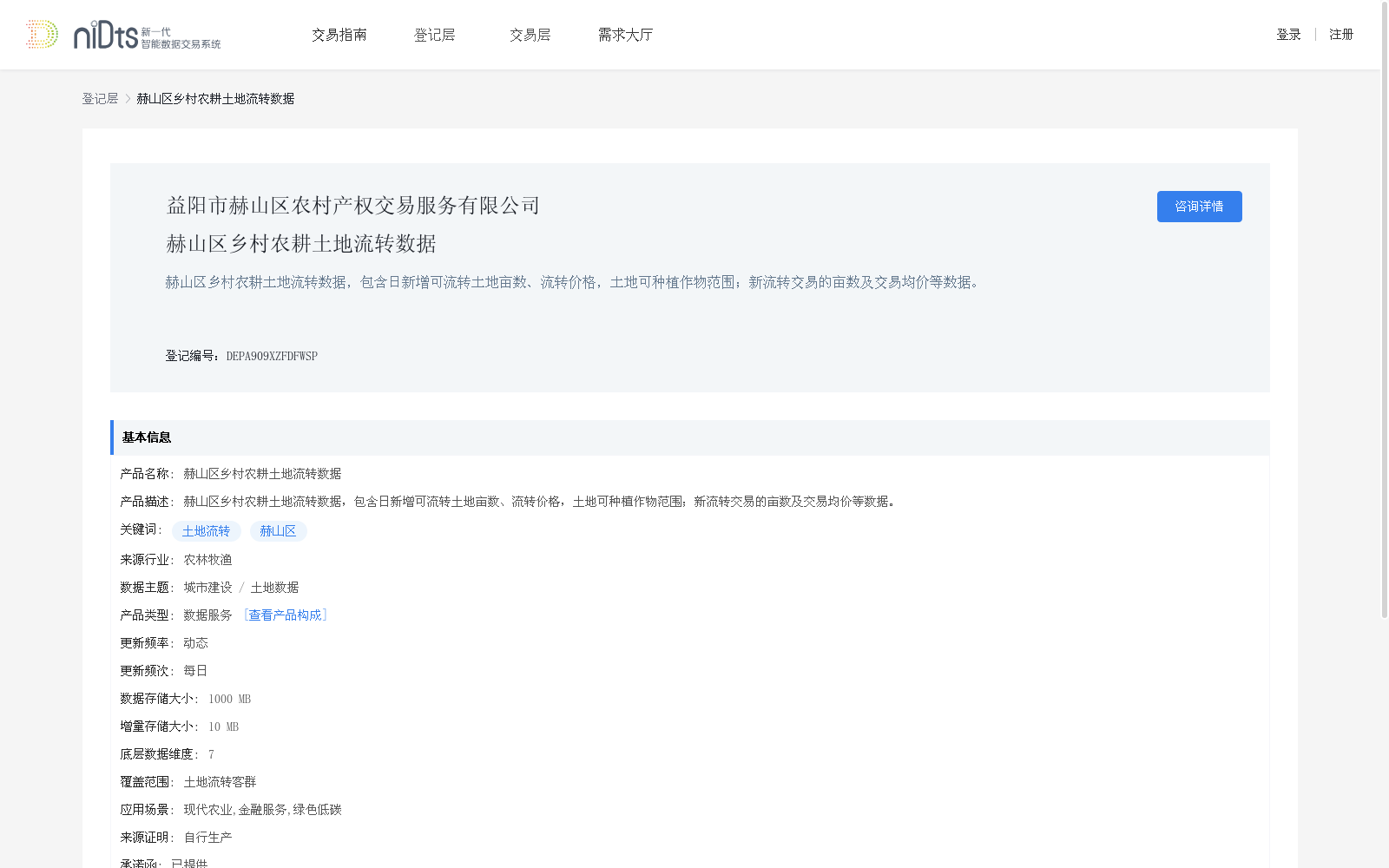Click the 土地流转客群 coverage value
The width and height of the screenshot is (1389, 868).
point(220,782)
